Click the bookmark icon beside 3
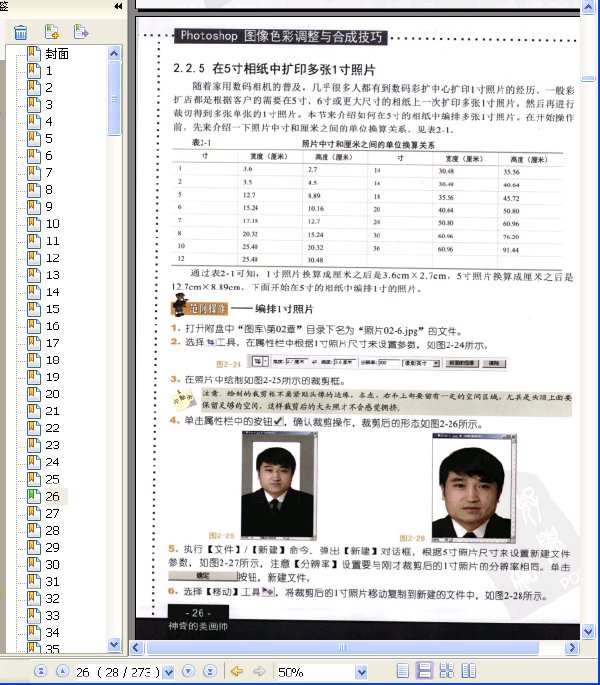Image resolution: width=600 pixels, height=685 pixels. click(34, 104)
